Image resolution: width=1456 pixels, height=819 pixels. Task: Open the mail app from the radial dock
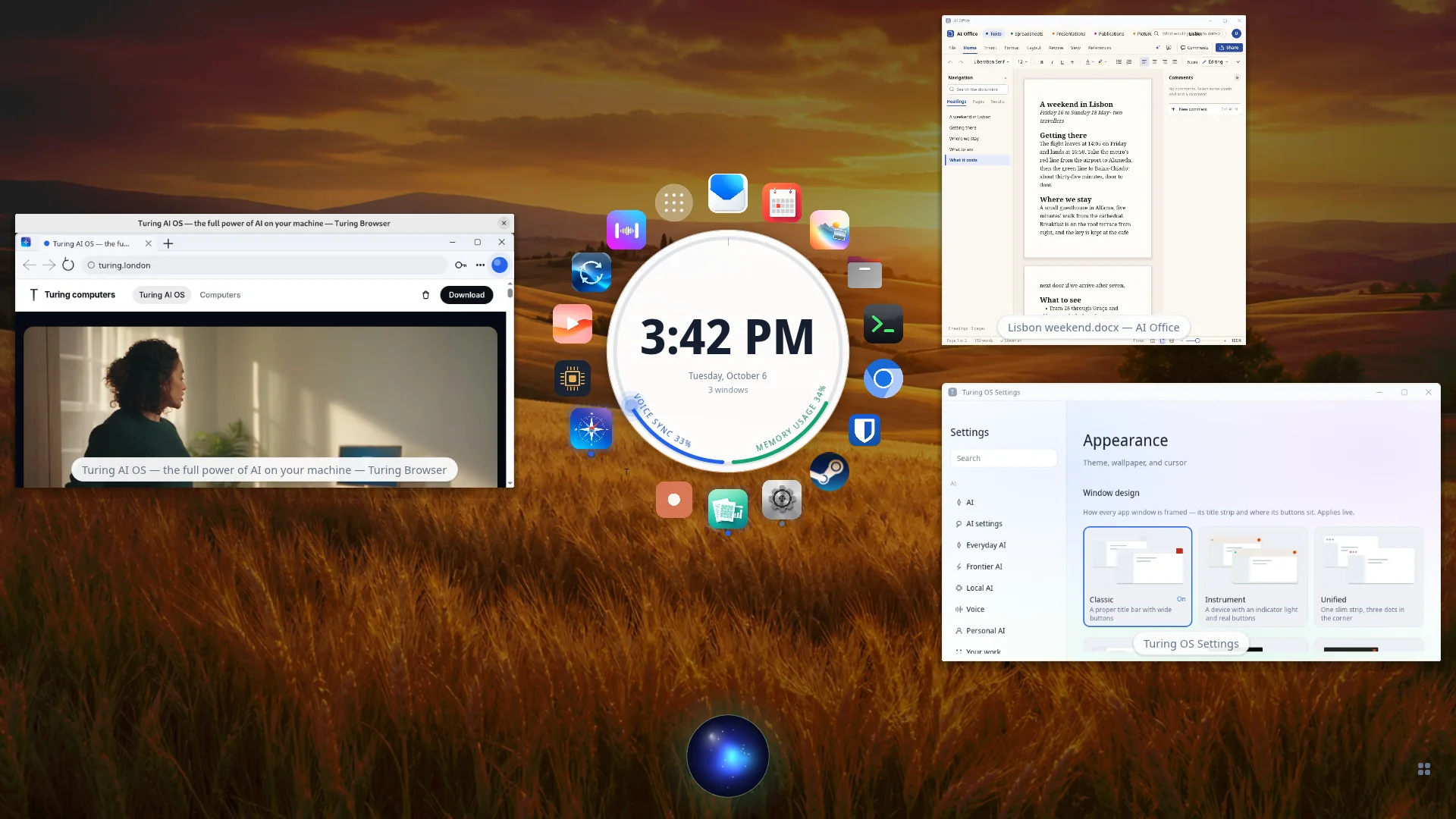[x=728, y=193]
